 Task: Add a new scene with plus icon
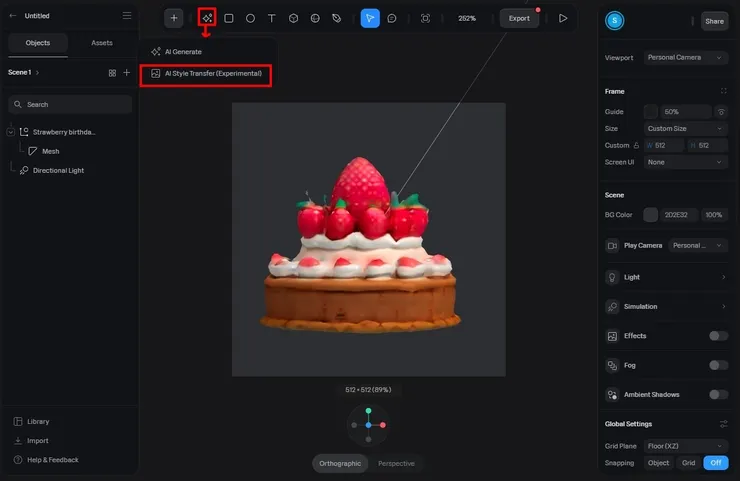[x=126, y=72]
